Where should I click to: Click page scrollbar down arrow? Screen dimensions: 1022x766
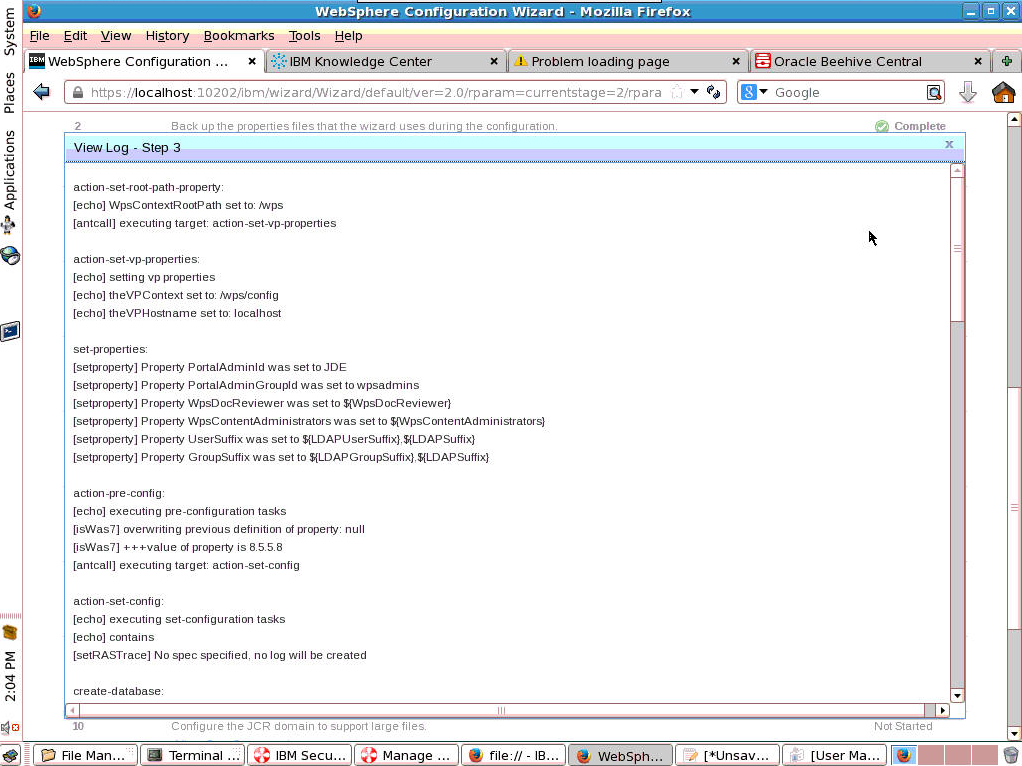coord(1014,734)
